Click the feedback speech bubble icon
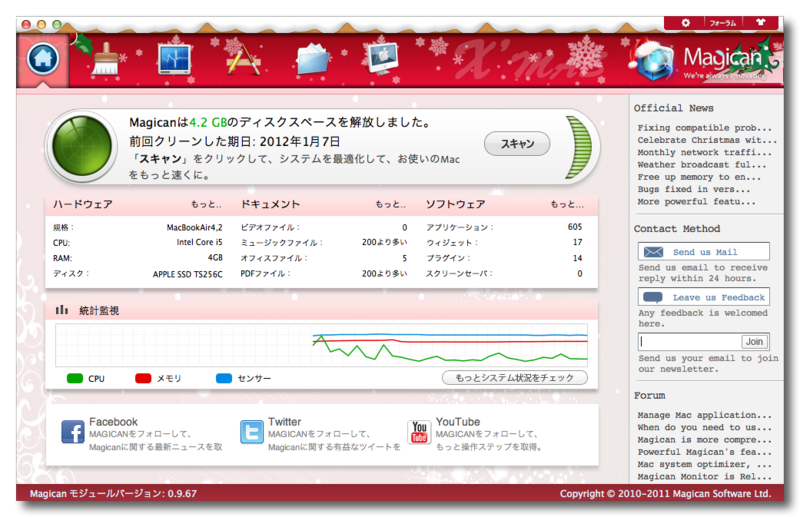The image size is (800, 517). 653,297
